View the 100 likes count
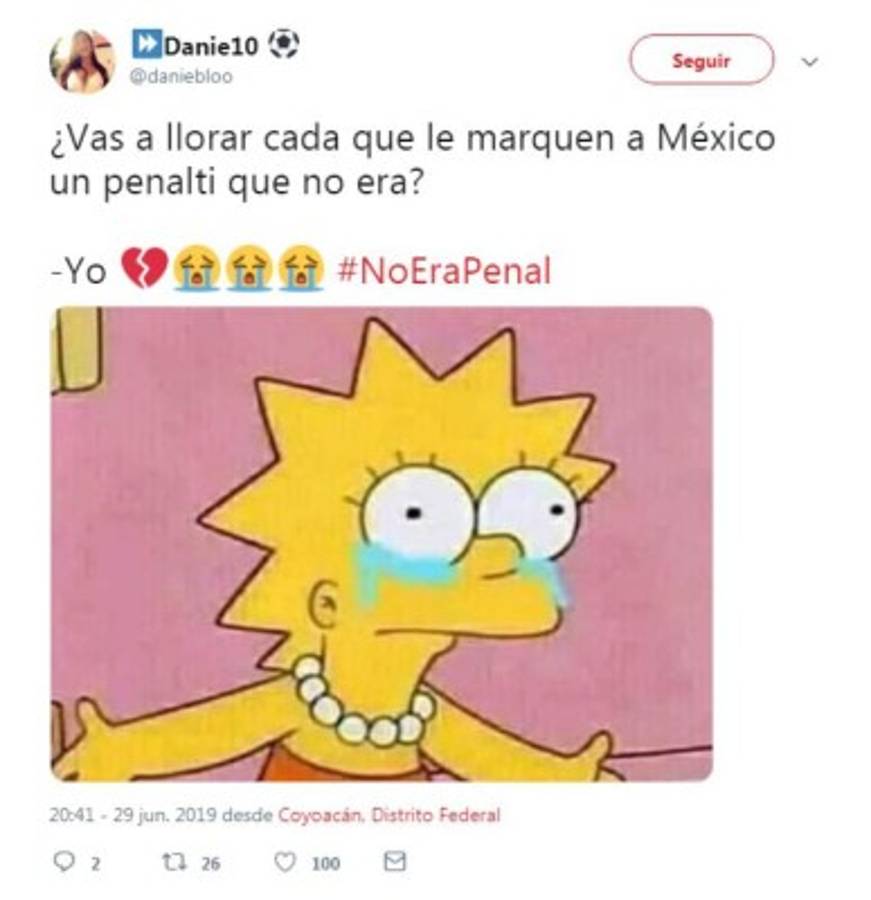 point(326,863)
